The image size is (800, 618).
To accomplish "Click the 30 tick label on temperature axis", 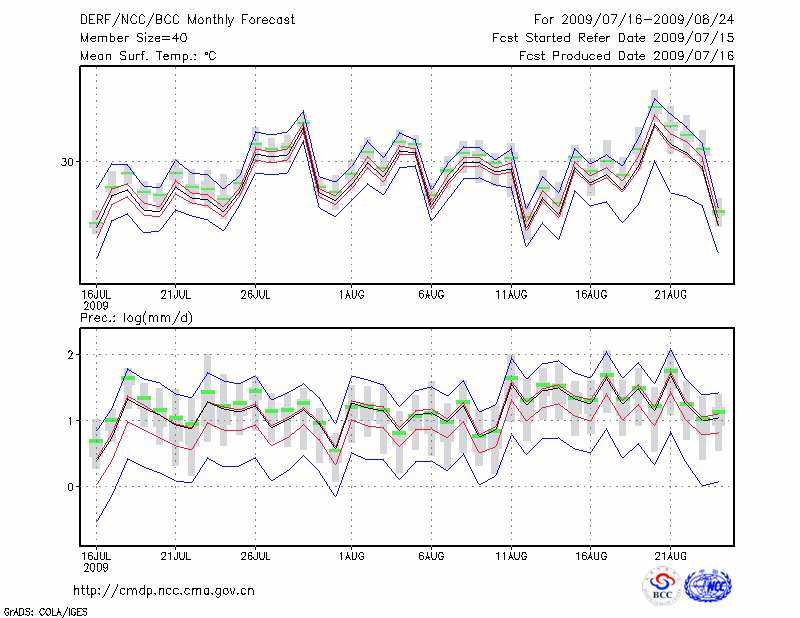I will (68, 162).
